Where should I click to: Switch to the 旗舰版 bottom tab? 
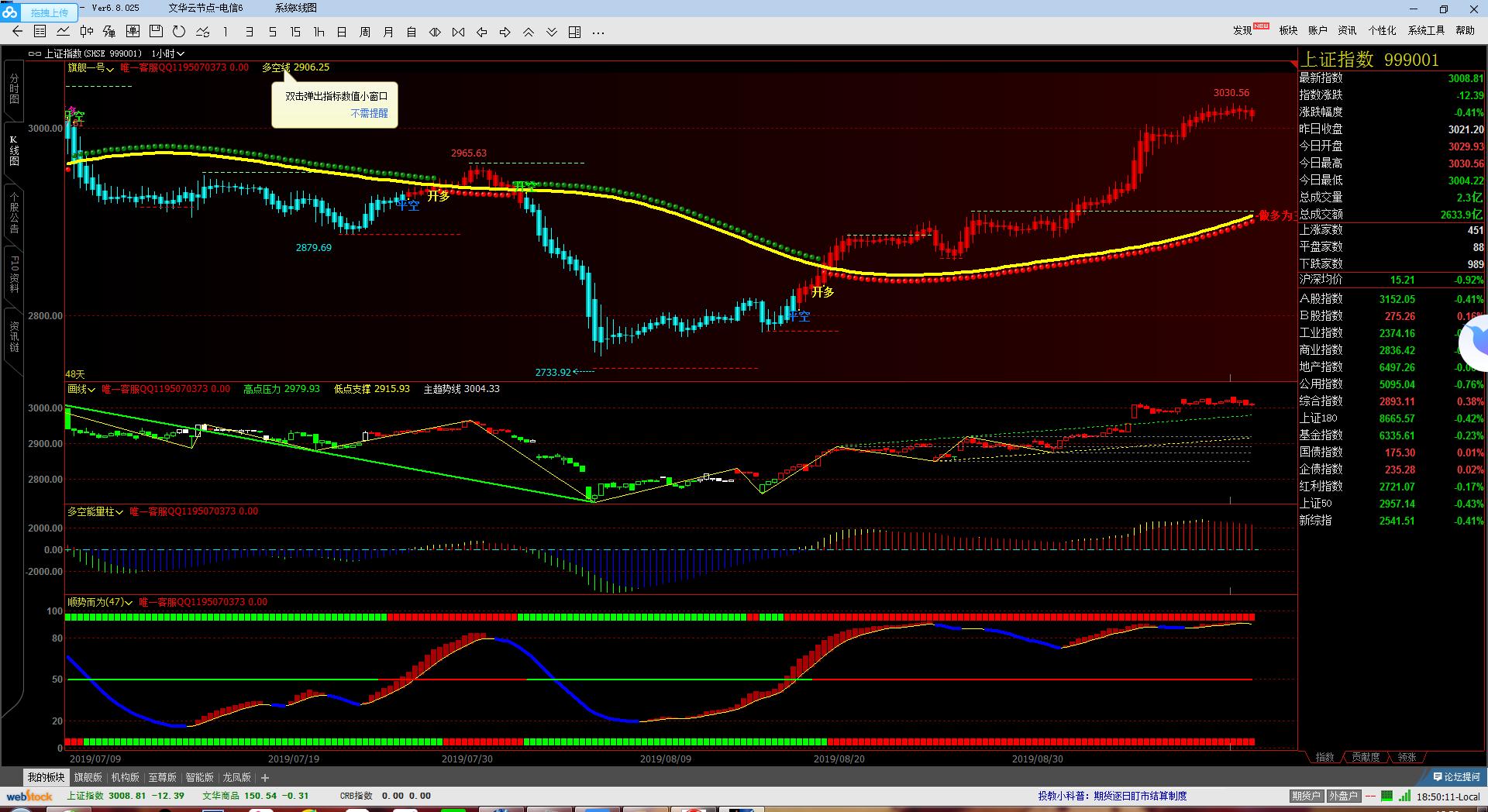point(88,777)
